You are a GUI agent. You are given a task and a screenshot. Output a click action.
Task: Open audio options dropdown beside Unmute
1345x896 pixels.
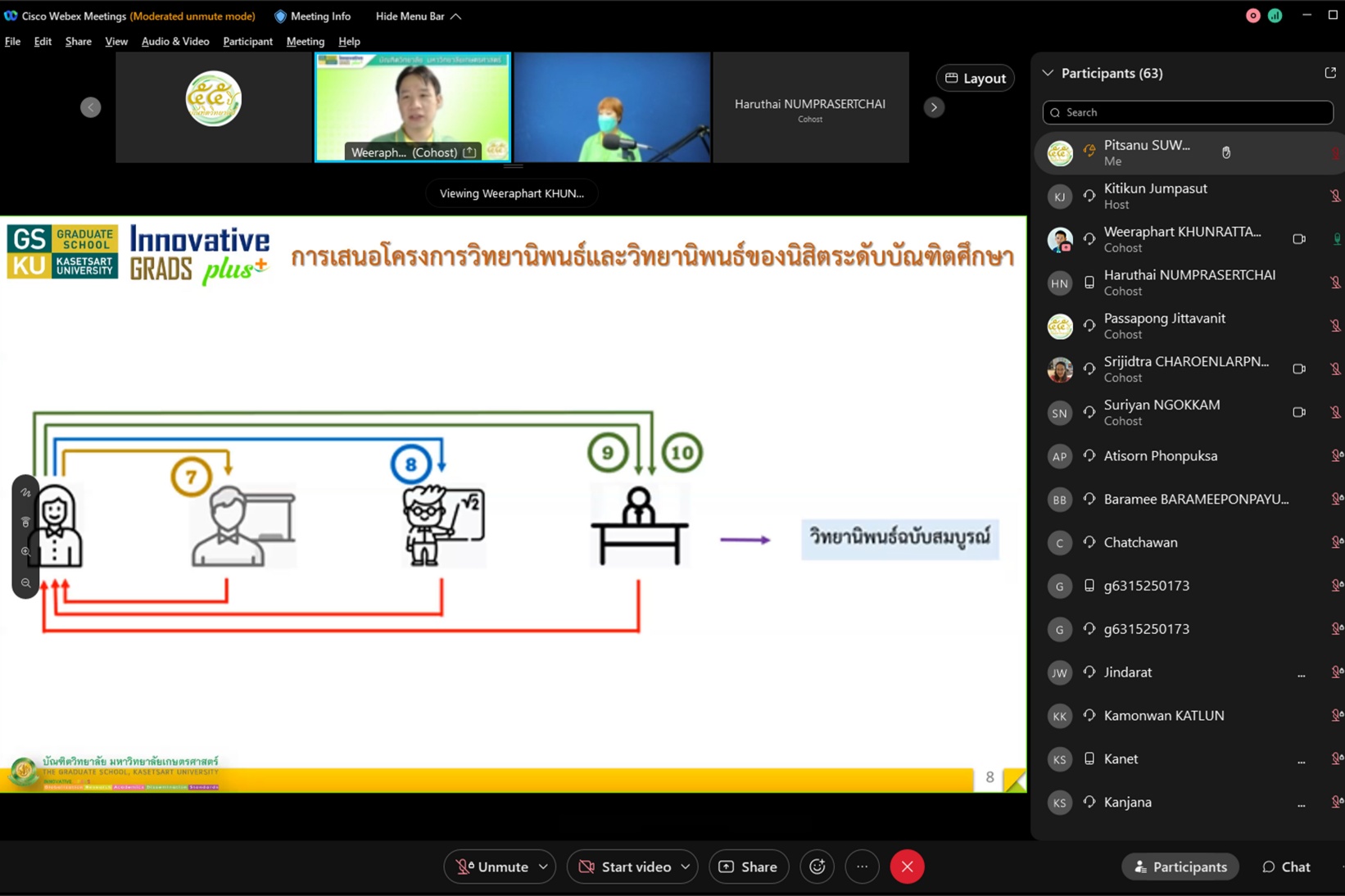point(543,867)
